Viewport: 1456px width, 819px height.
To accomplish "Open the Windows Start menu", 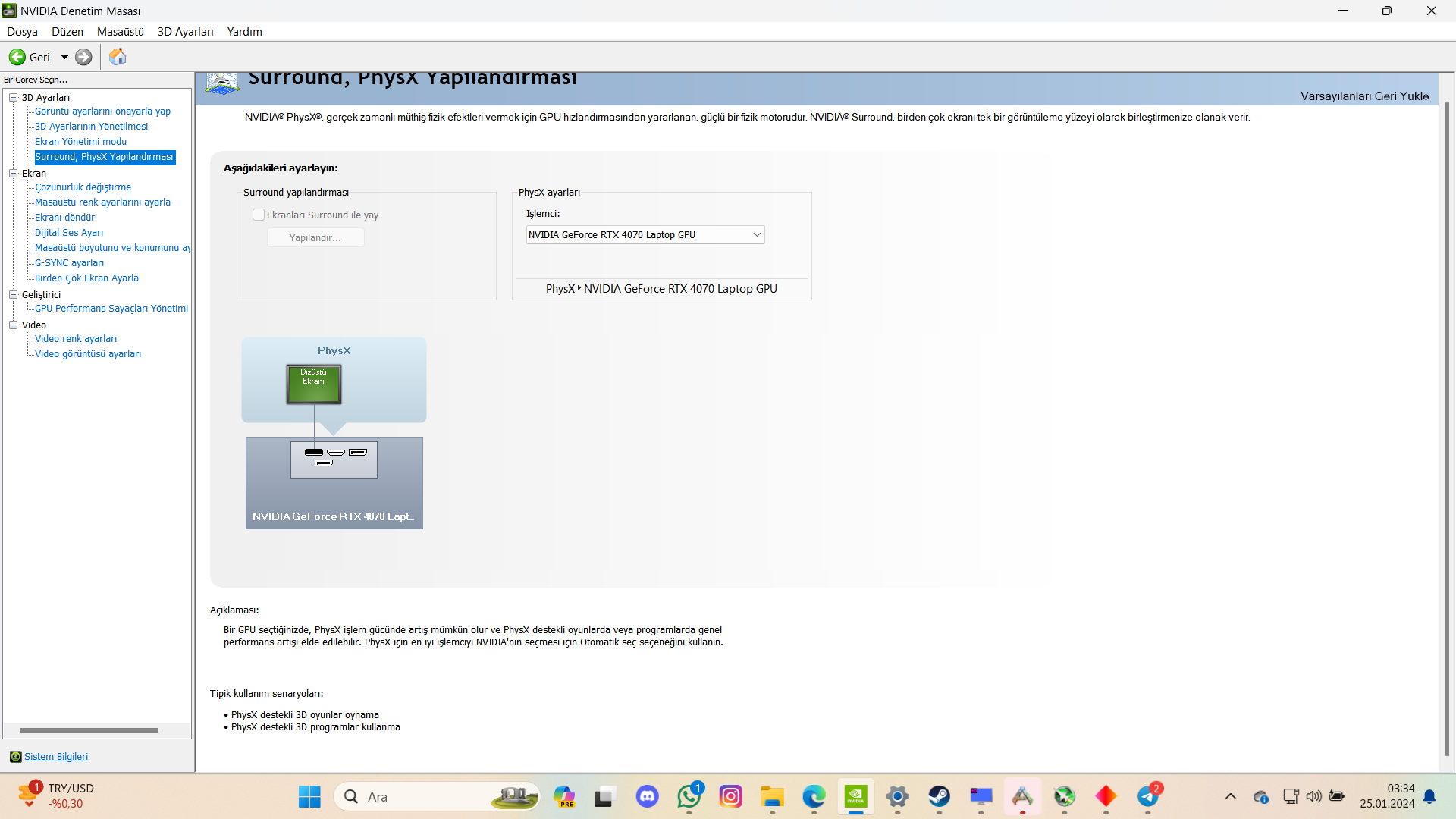I will (x=309, y=797).
